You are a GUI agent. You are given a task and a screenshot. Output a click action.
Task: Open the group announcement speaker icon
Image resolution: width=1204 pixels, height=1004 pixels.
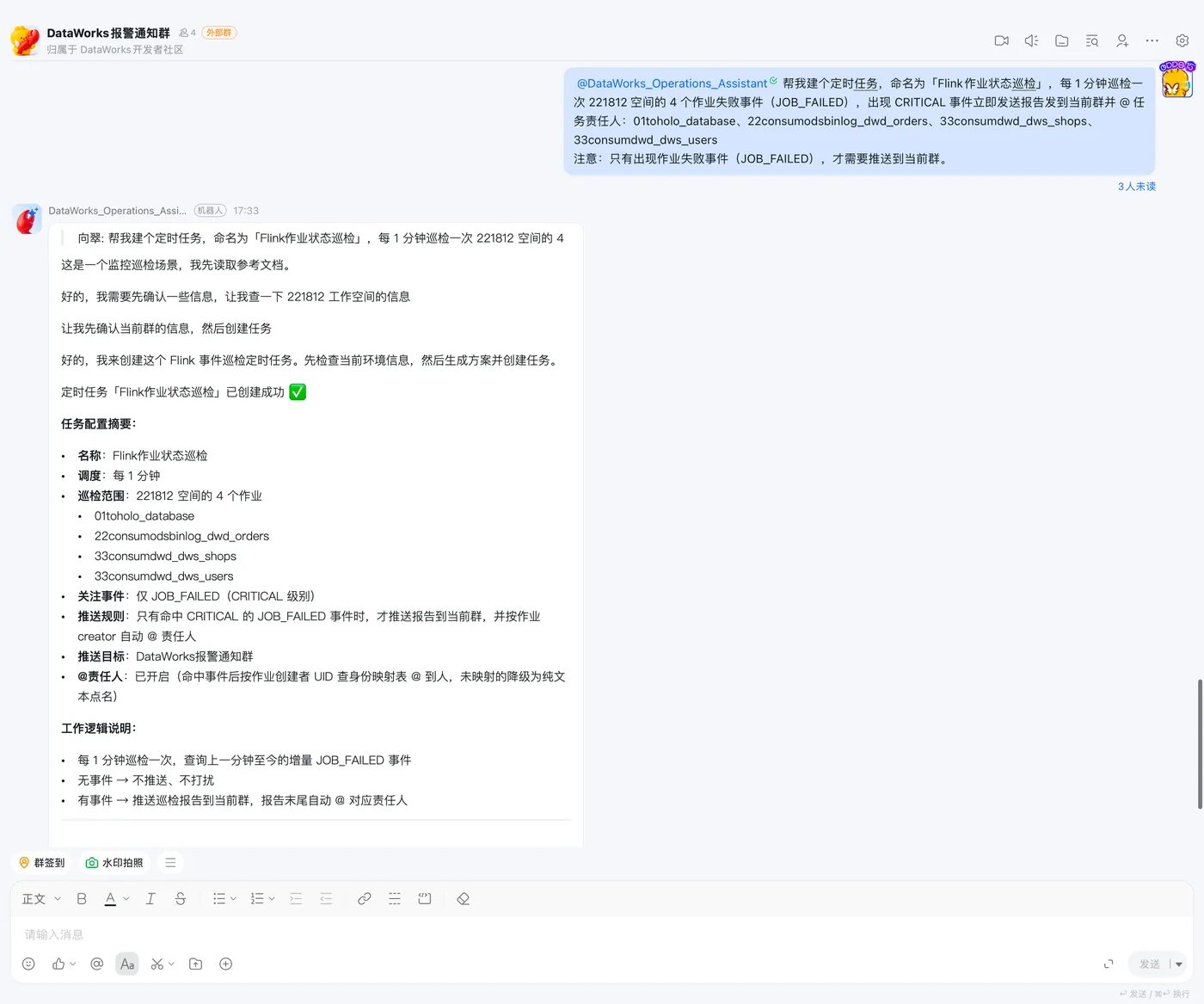[x=1031, y=40]
